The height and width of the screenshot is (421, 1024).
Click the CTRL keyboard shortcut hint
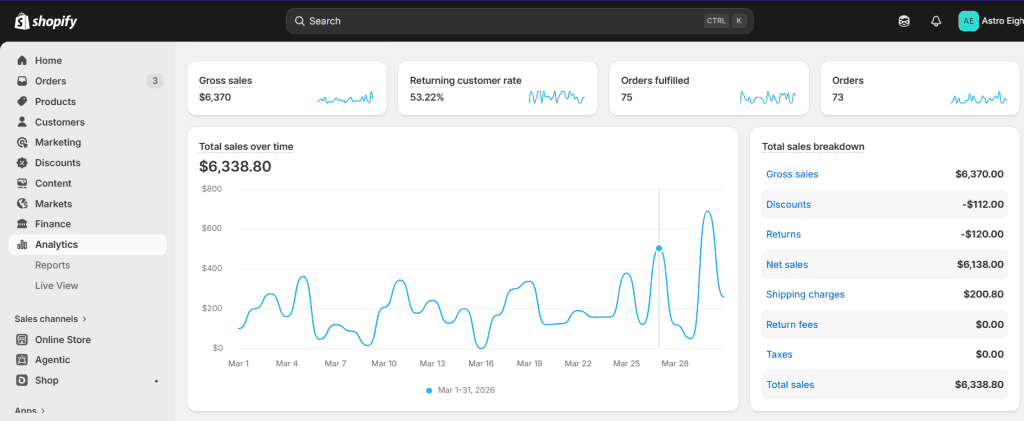[x=716, y=21]
